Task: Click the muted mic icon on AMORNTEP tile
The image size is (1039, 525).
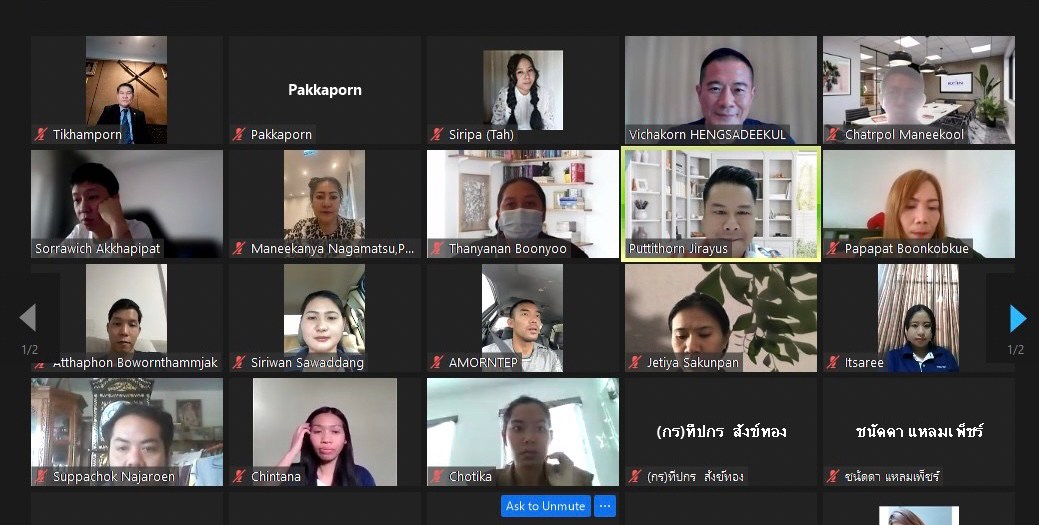Action: click(437, 363)
